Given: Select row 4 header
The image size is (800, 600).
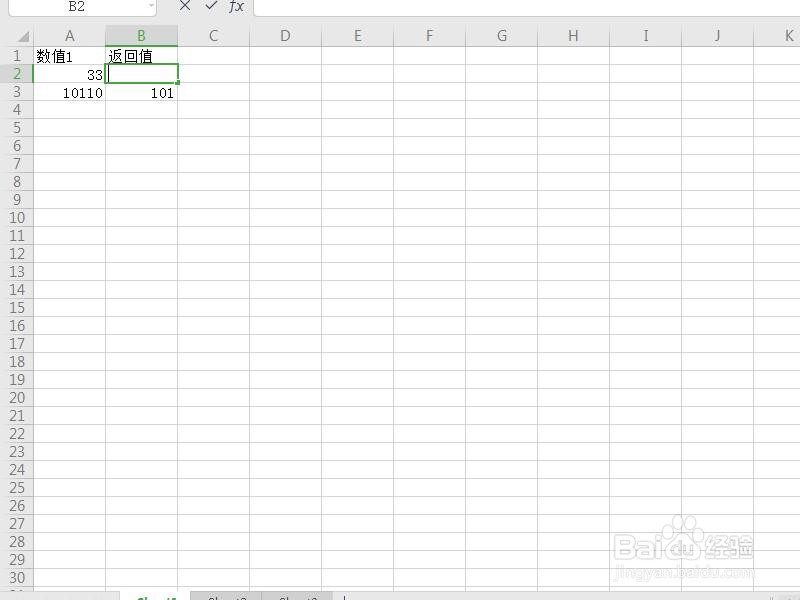Looking at the screenshot, I should [17, 110].
